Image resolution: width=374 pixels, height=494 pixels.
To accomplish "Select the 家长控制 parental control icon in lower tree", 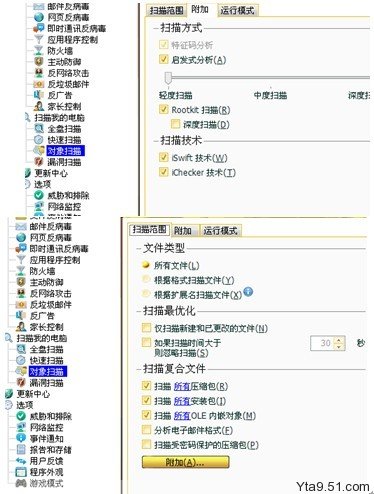I will coord(21,327).
